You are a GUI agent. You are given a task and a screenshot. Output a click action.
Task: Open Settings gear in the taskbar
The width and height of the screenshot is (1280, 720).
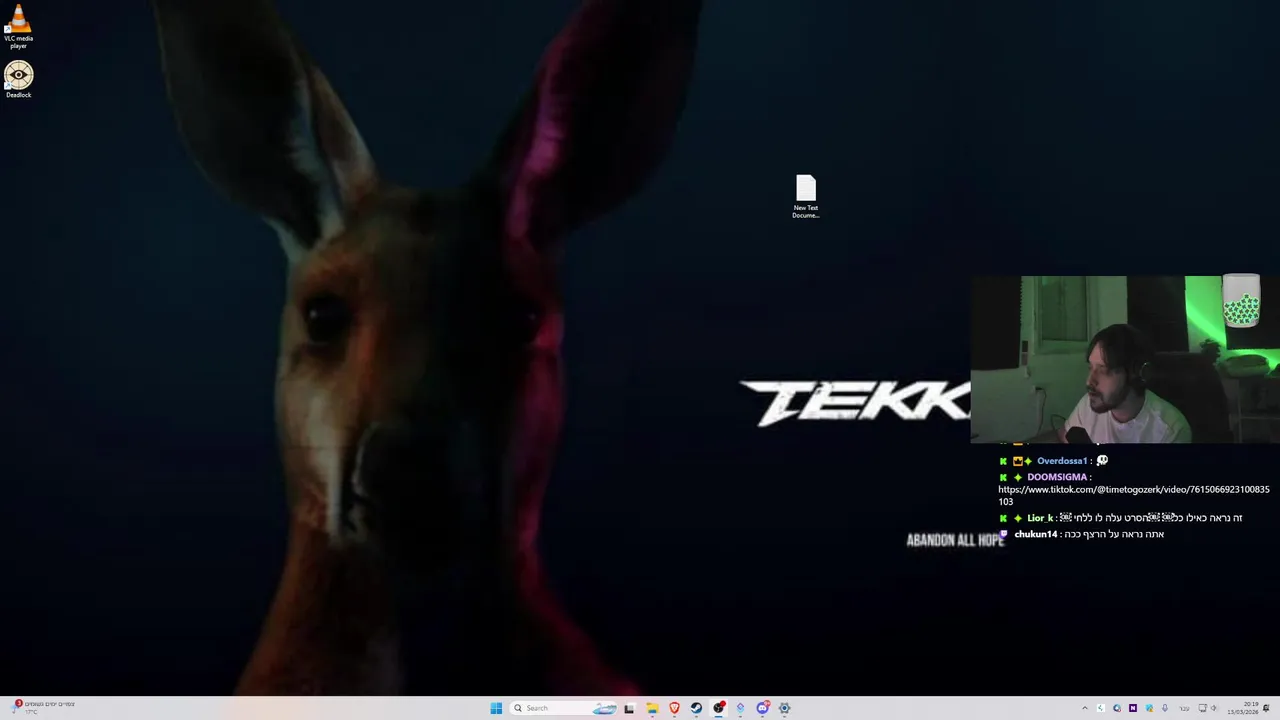pyautogui.click(x=784, y=708)
